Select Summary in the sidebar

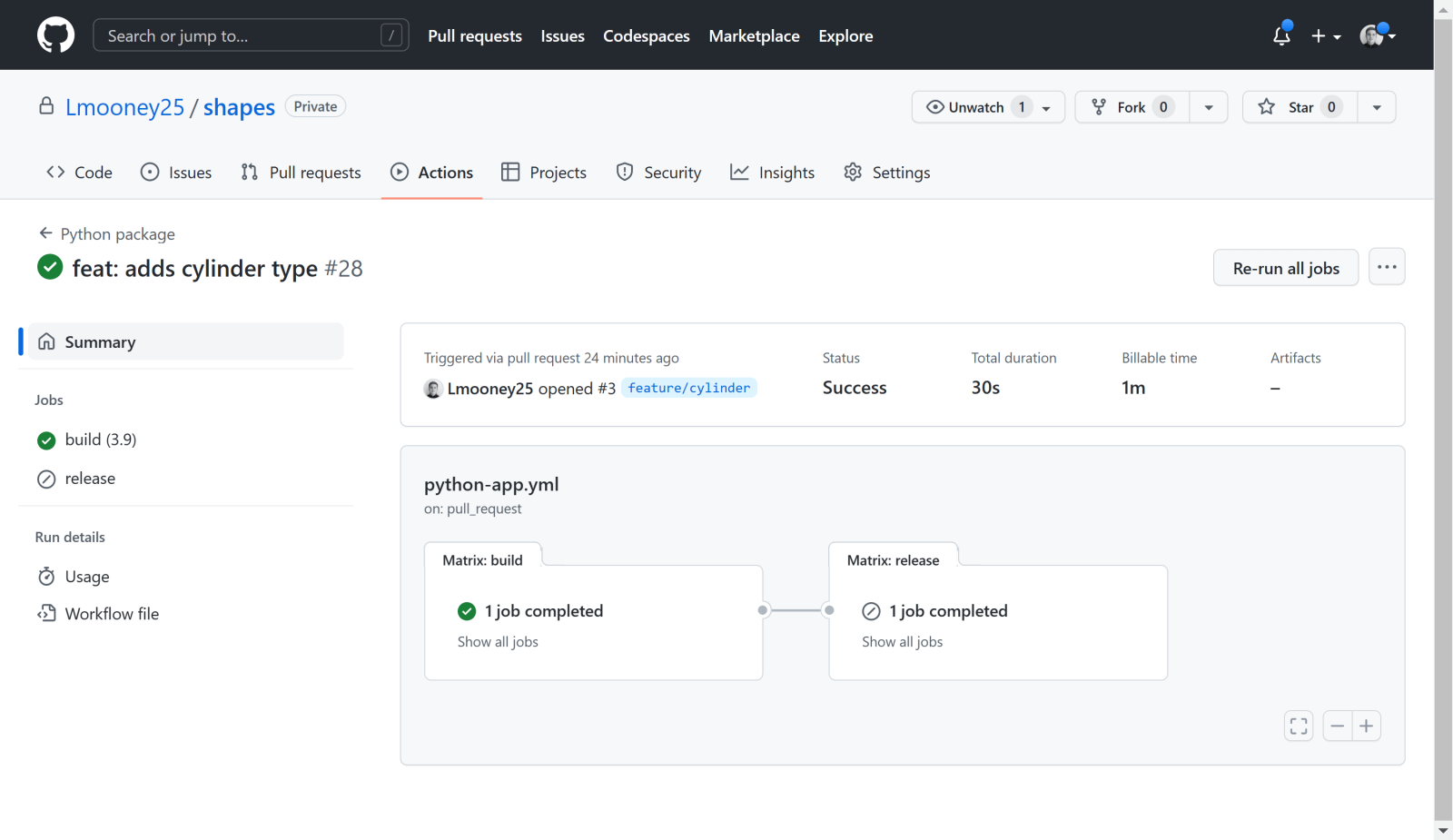click(x=186, y=341)
